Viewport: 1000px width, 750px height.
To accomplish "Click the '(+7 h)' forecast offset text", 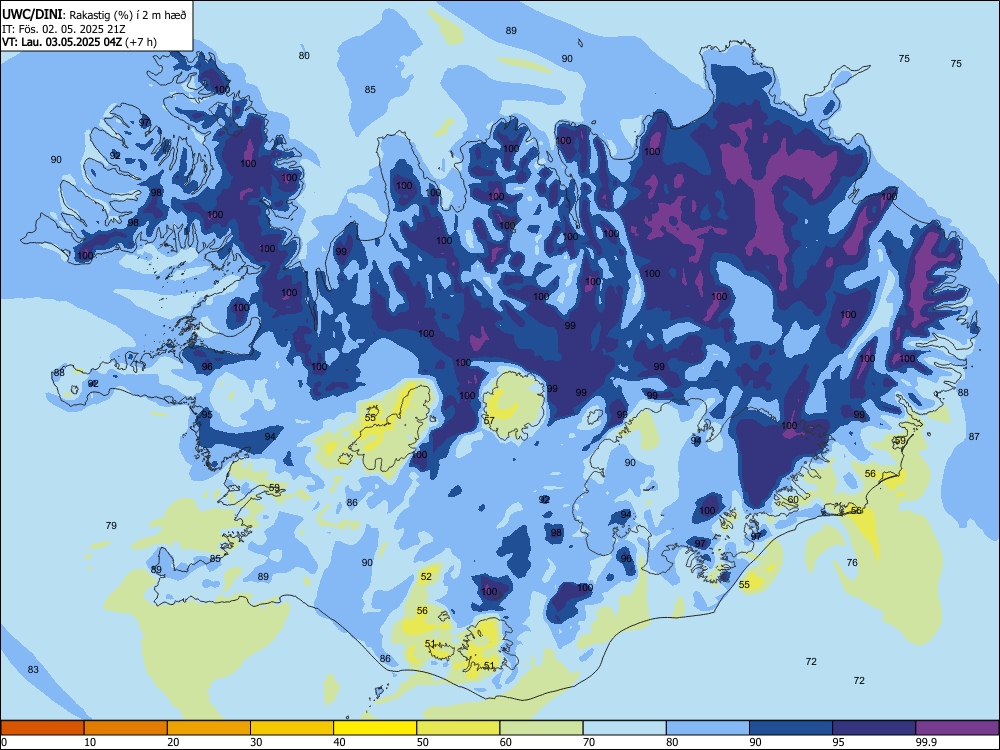I will click(x=141, y=42).
